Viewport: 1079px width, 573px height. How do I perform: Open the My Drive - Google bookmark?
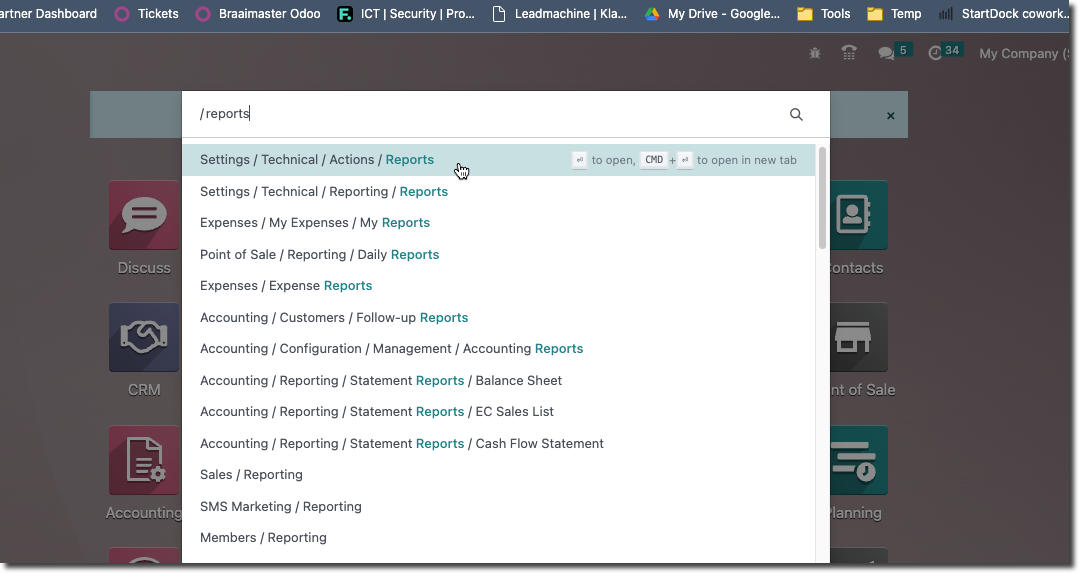pos(712,14)
